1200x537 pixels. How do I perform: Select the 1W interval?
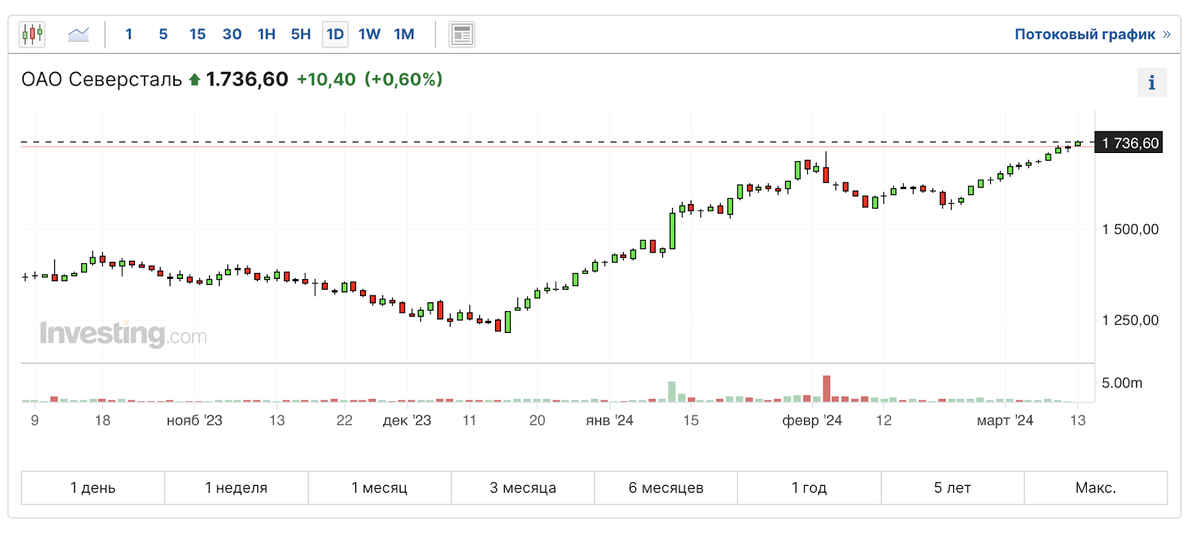[369, 34]
